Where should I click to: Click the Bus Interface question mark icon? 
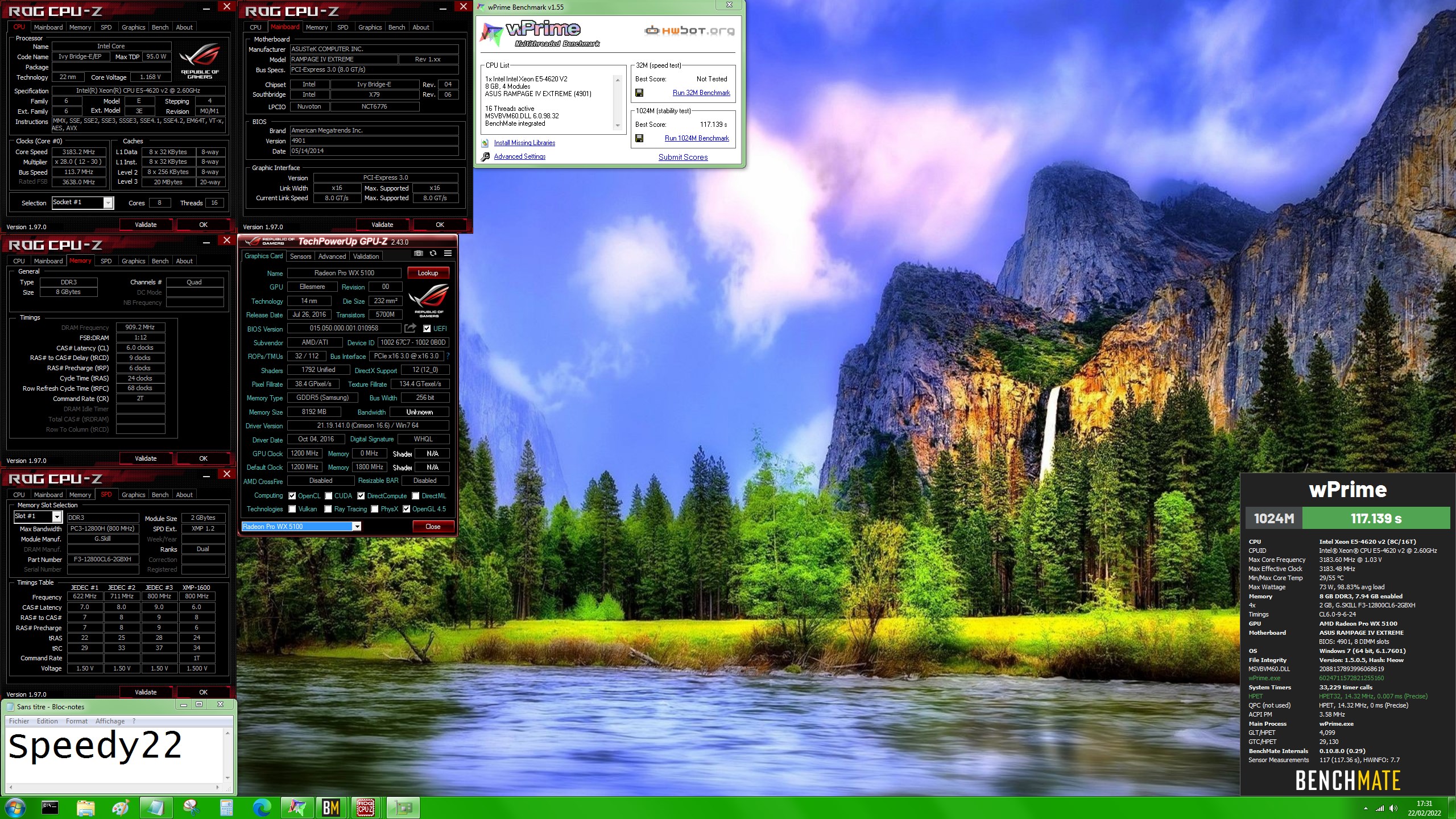pos(448,356)
